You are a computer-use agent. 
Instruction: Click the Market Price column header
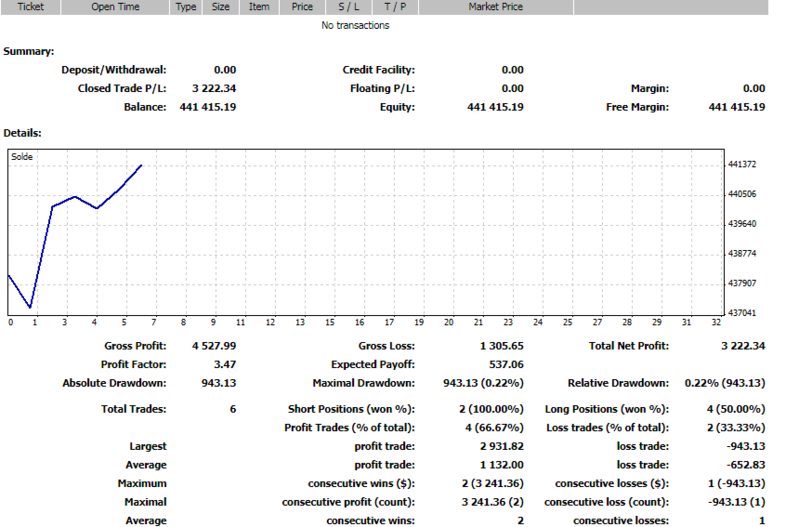496,7
